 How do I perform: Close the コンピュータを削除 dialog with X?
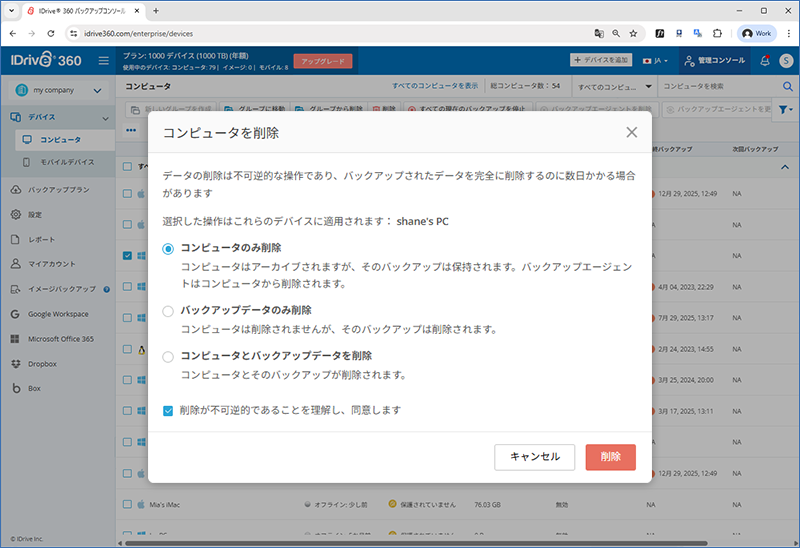[631, 132]
